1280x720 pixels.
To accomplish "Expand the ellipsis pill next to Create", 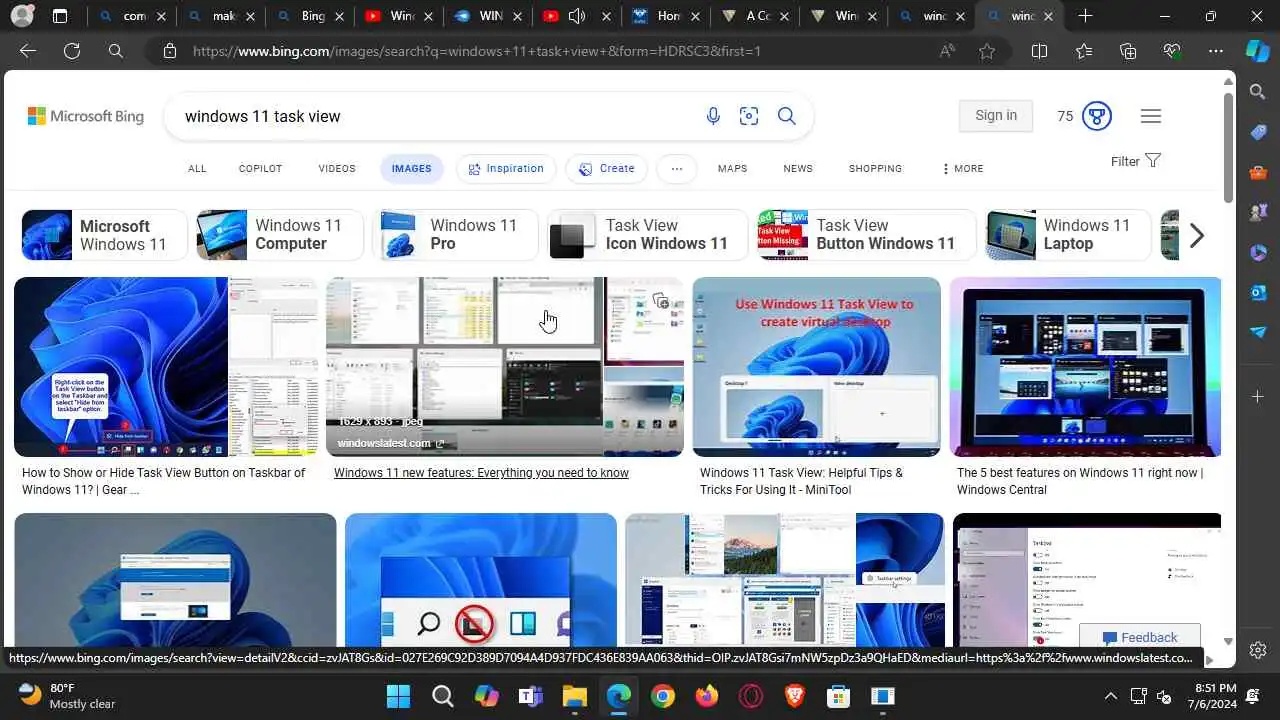I will click(677, 169).
